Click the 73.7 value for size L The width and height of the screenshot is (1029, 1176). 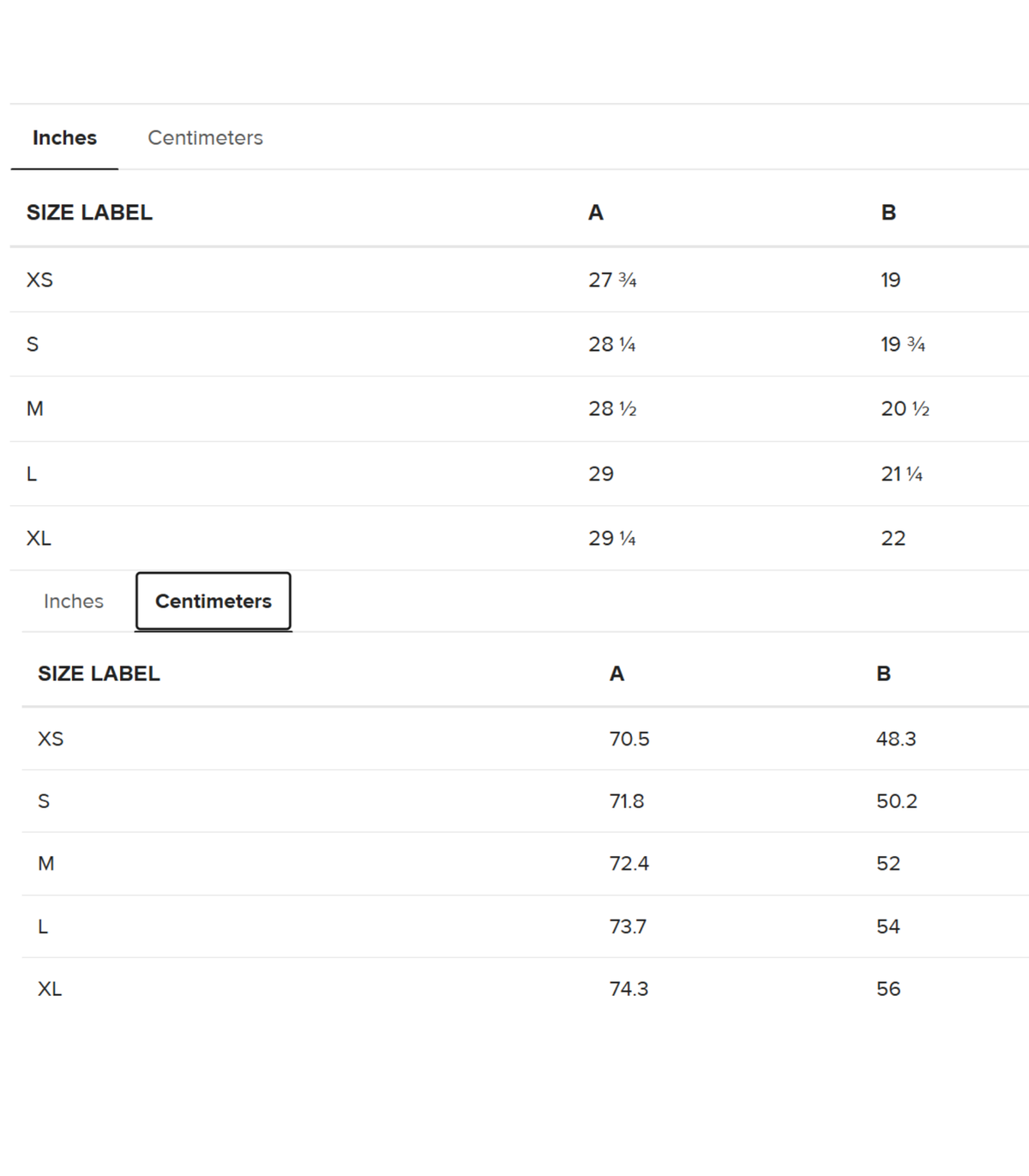coord(628,927)
